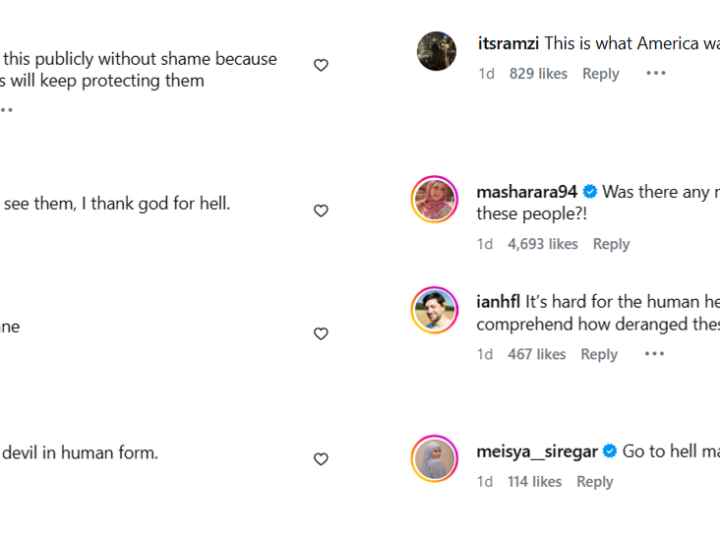Click masharara94's verified badge

[590, 192]
